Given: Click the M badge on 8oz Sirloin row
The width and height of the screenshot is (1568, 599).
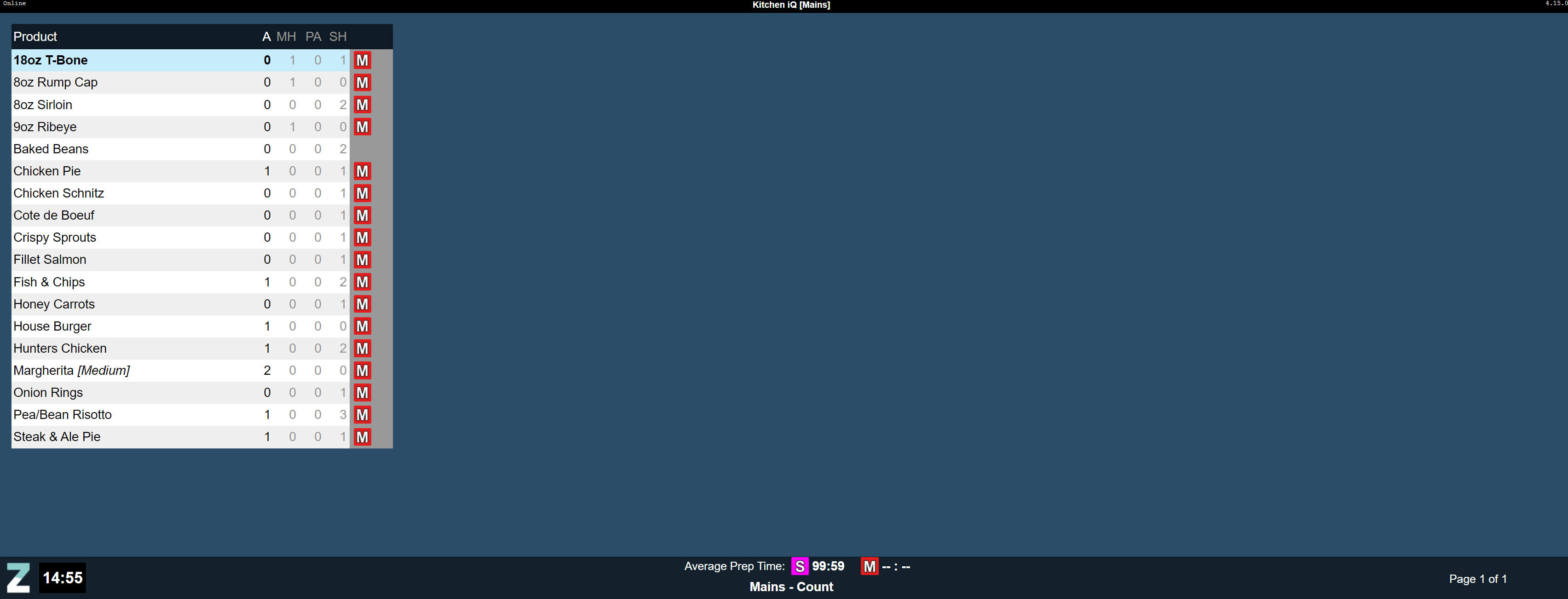Looking at the screenshot, I should 362,105.
